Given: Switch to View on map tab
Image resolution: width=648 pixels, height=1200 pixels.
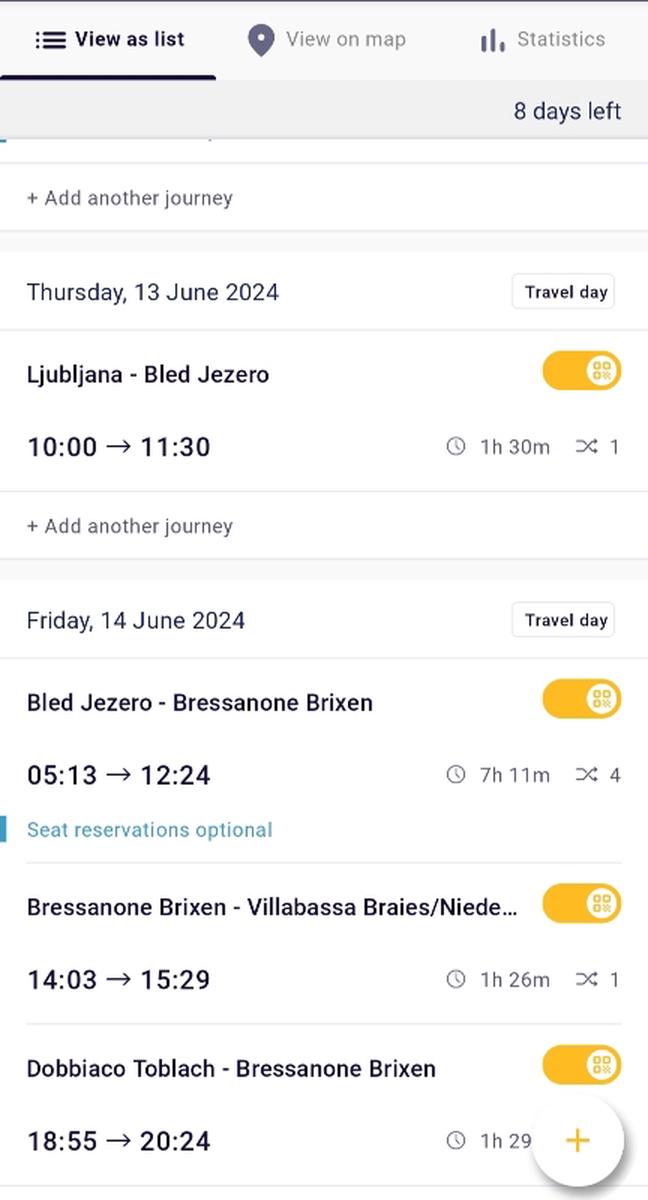Looking at the screenshot, I should click(327, 40).
